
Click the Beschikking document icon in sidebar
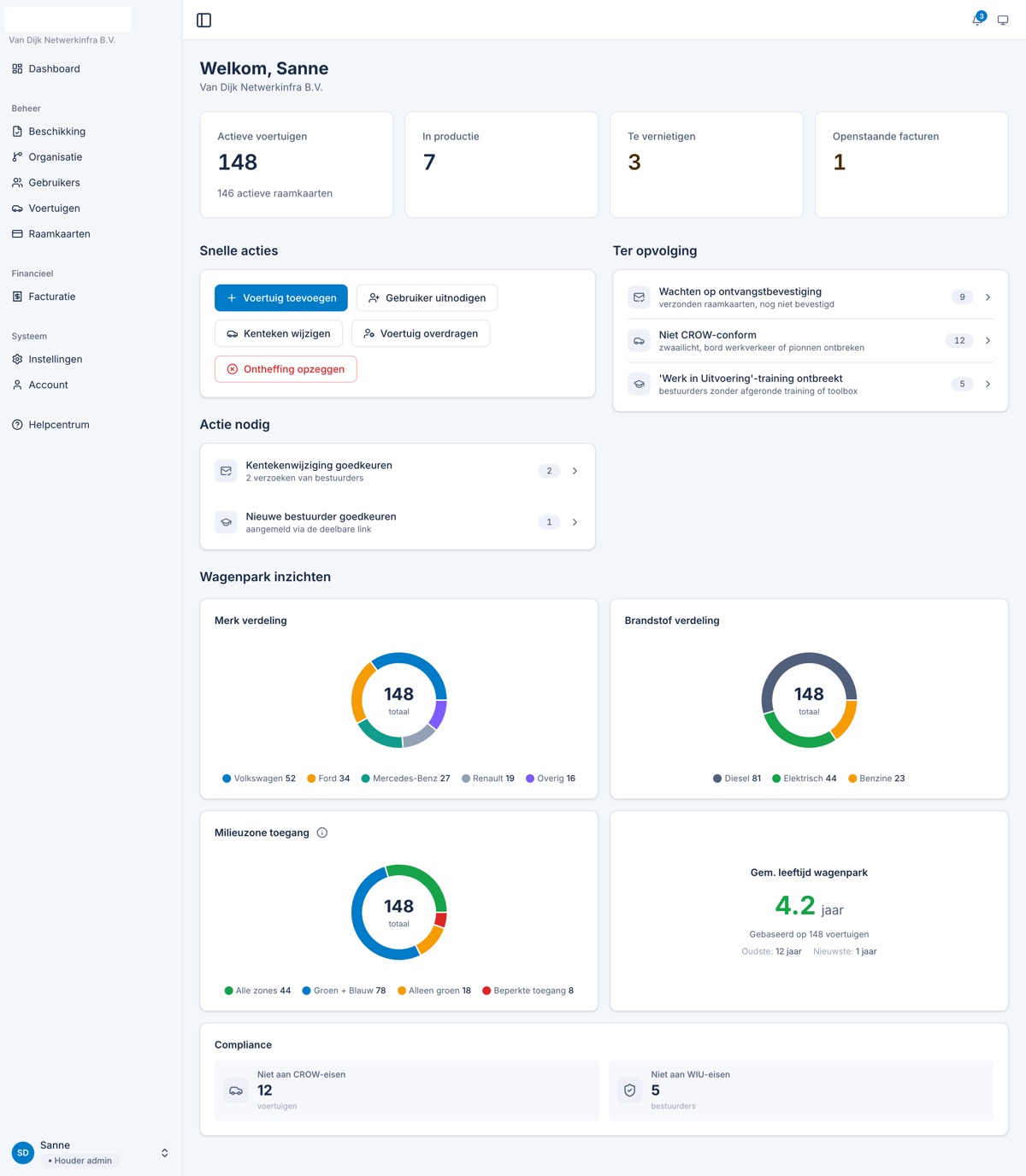(17, 132)
